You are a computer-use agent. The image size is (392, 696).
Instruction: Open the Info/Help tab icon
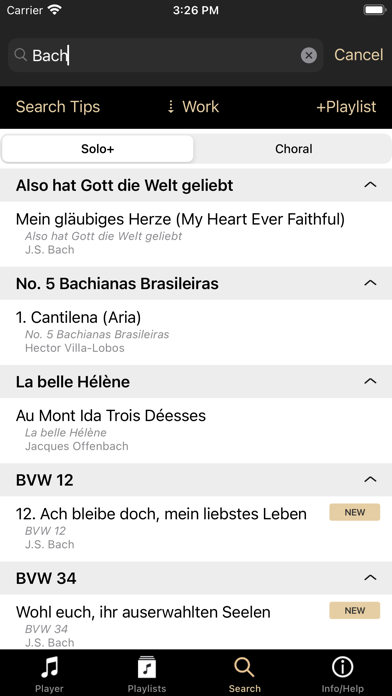point(342,667)
